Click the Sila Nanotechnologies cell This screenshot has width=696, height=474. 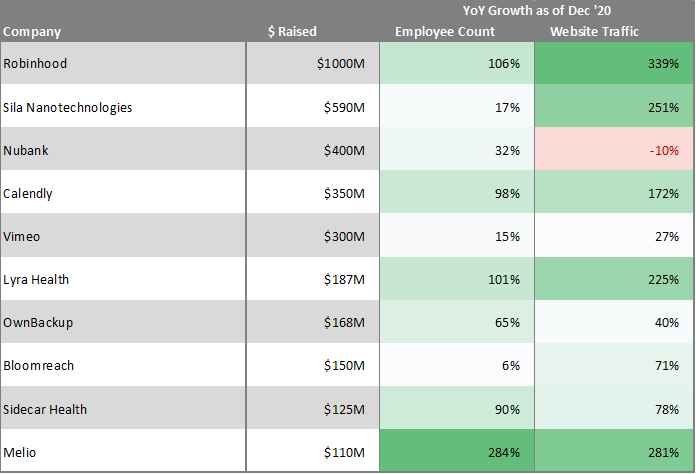pyautogui.click(x=123, y=106)
